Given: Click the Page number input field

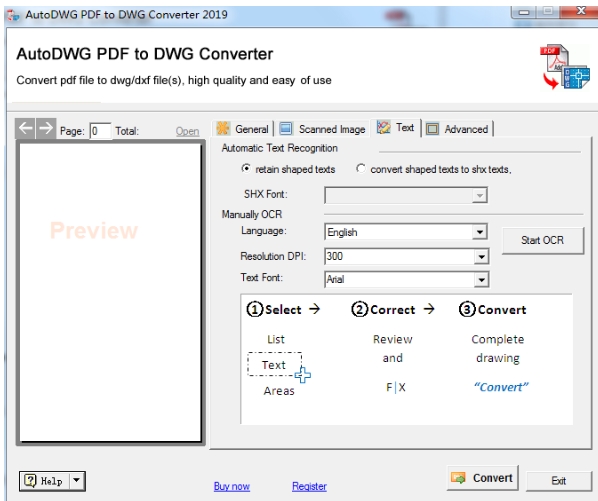Looking at the screenshot, I should pyautogui.click(x=100, y=131).
